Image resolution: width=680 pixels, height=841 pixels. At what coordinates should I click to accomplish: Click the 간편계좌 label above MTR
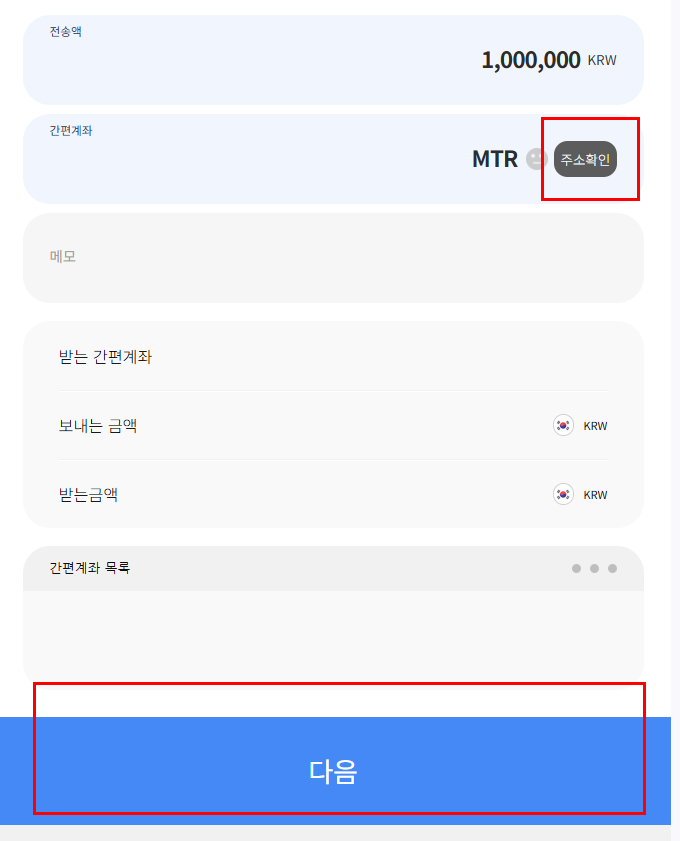tap(71, 130)
